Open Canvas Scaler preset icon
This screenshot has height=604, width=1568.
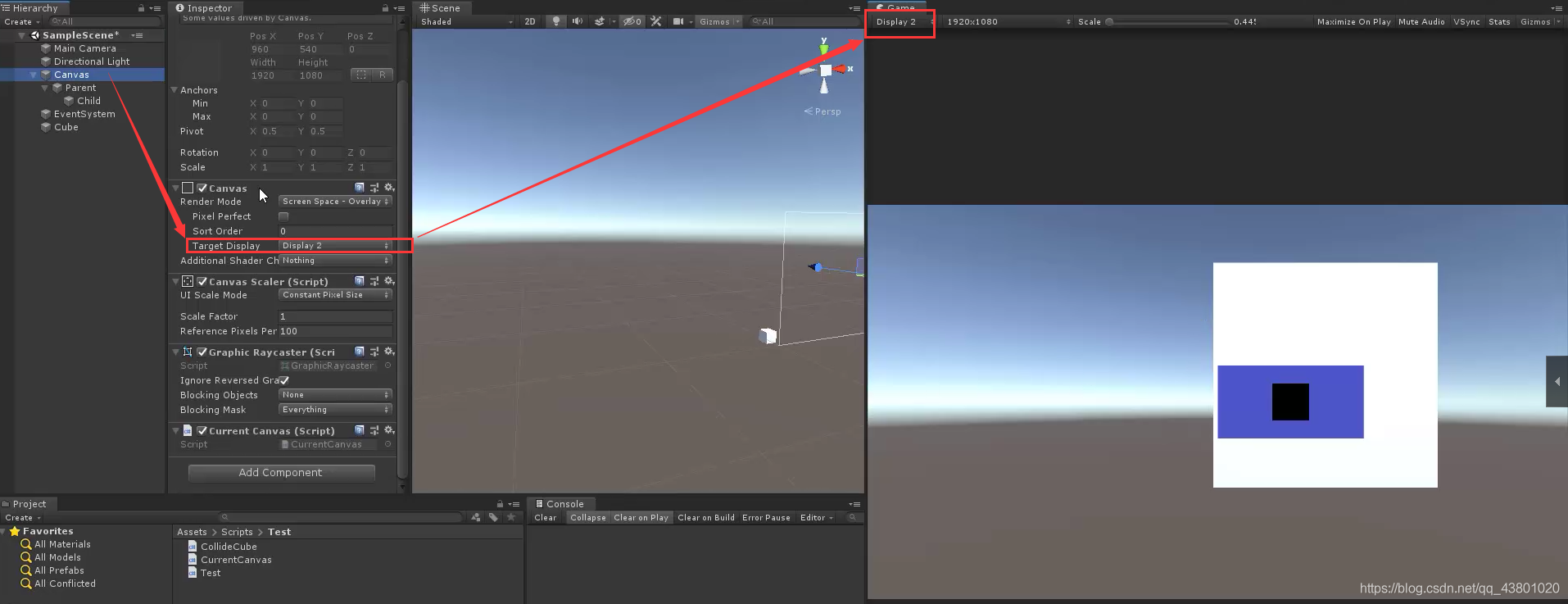point(374,281)
